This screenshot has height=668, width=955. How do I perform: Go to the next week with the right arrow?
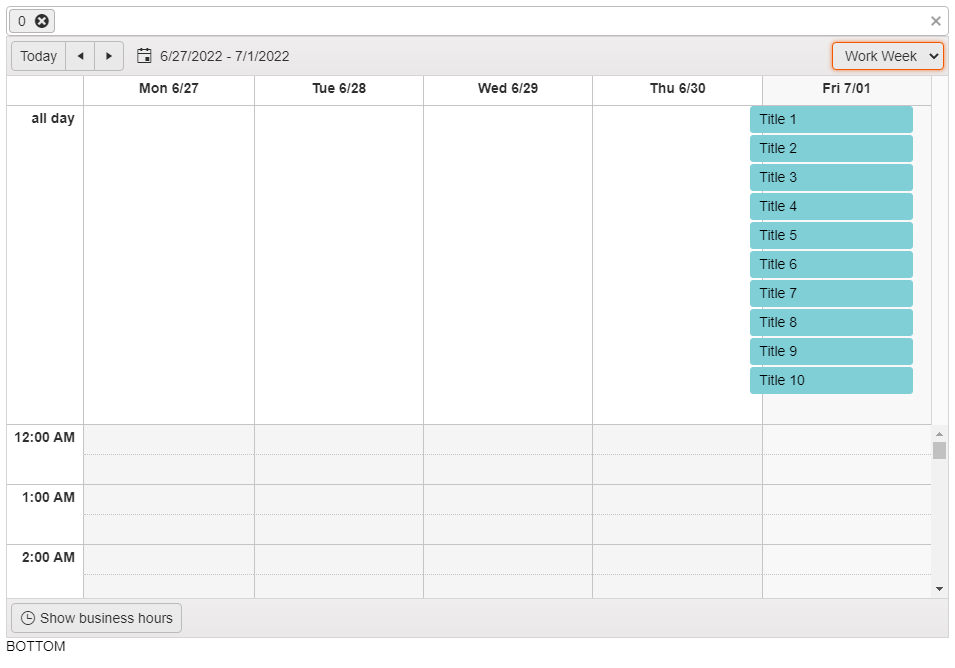[x=109, y=56]
